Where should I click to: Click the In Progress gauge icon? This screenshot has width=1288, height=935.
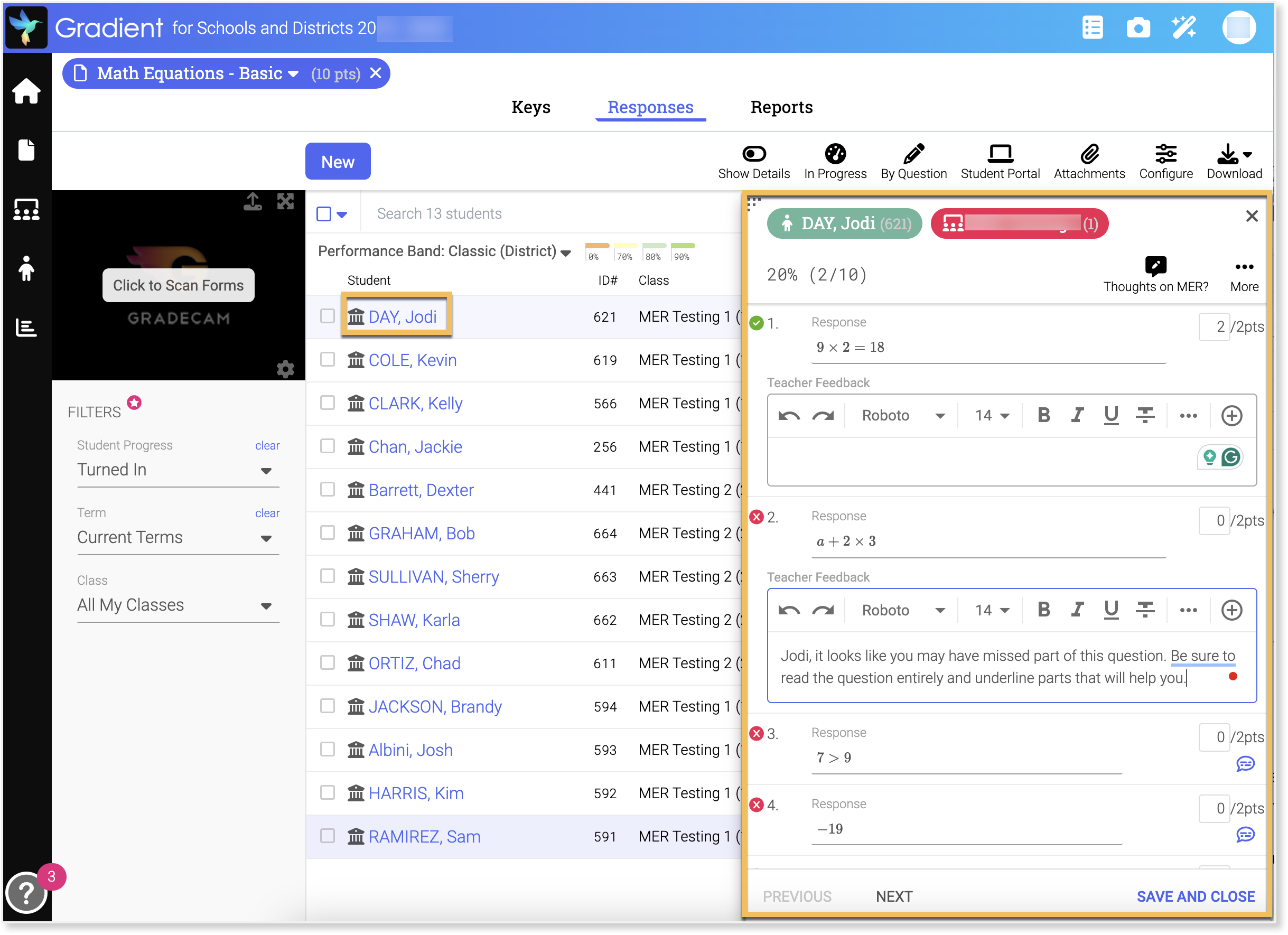(835, 154)
